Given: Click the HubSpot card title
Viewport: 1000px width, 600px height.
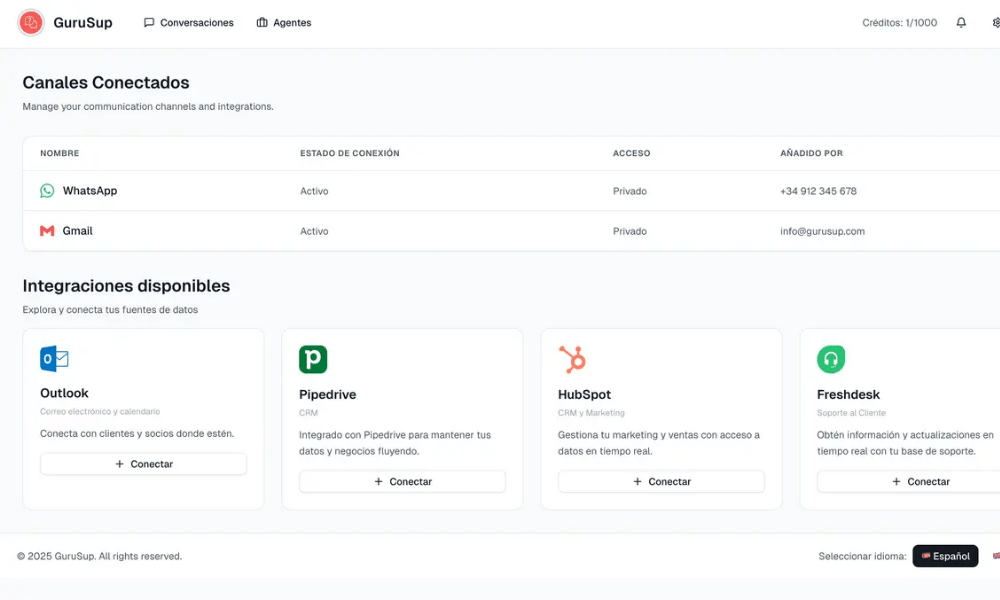Looking at the screenshot, I should click(585, 395).
